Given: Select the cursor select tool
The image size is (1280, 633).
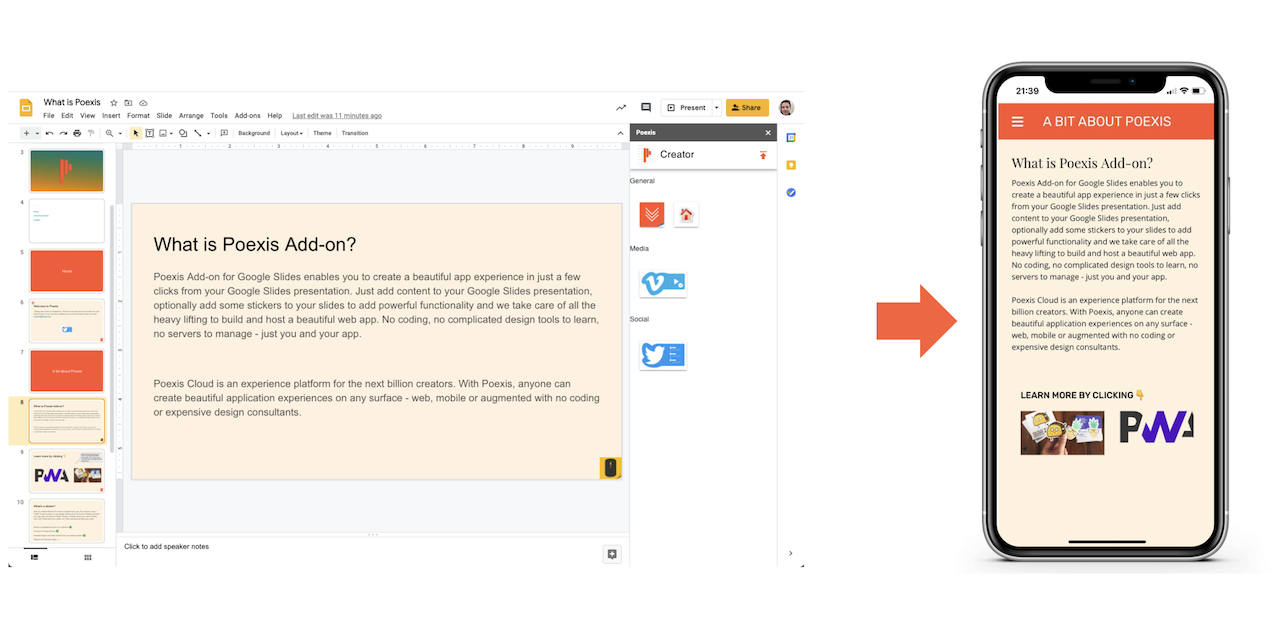Looking at the screenshot, I should pyautogui.click(x=136, y=133).
